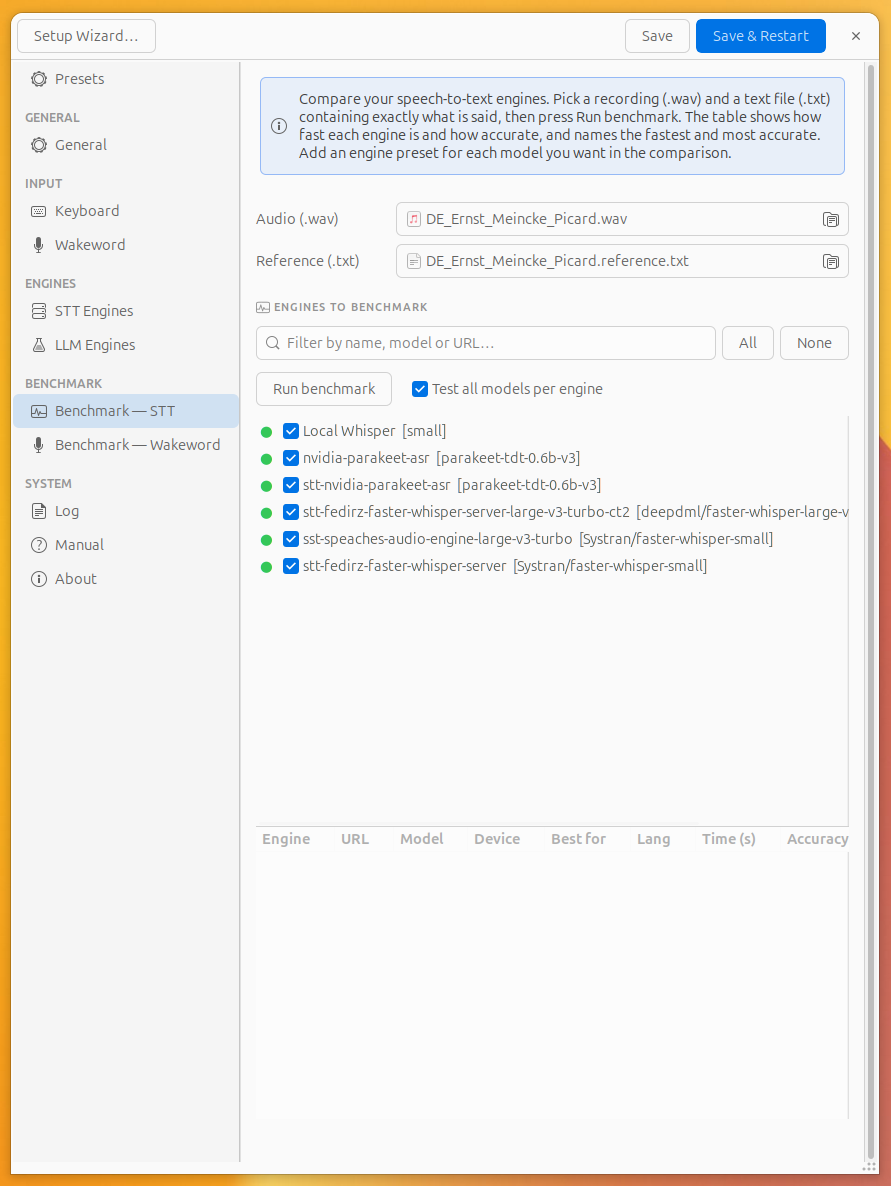
Task: Click the URL column header
Action: pyautogui.click(x=355, y=839)
